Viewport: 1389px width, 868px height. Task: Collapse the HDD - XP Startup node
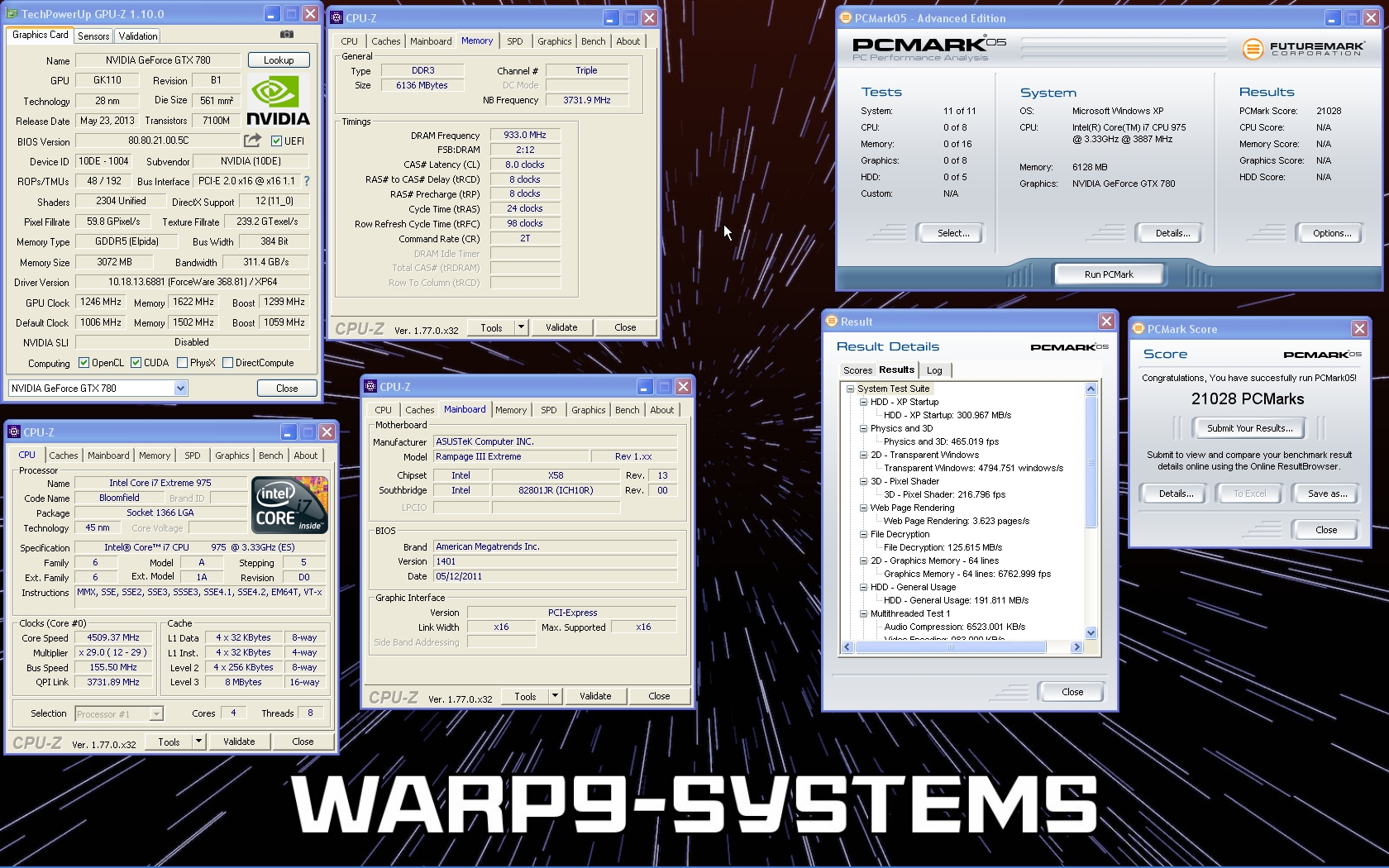(x=863, y=402)
